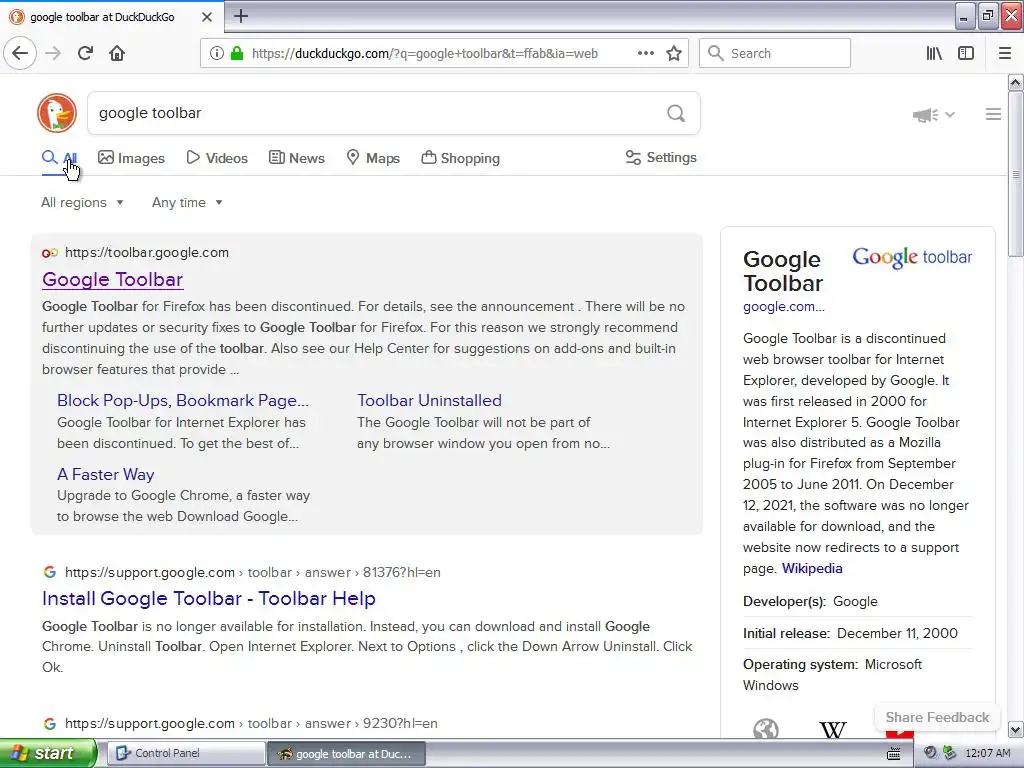Open the Firefox hamburger menu
1024x768 pixels.
[1005, 53]
